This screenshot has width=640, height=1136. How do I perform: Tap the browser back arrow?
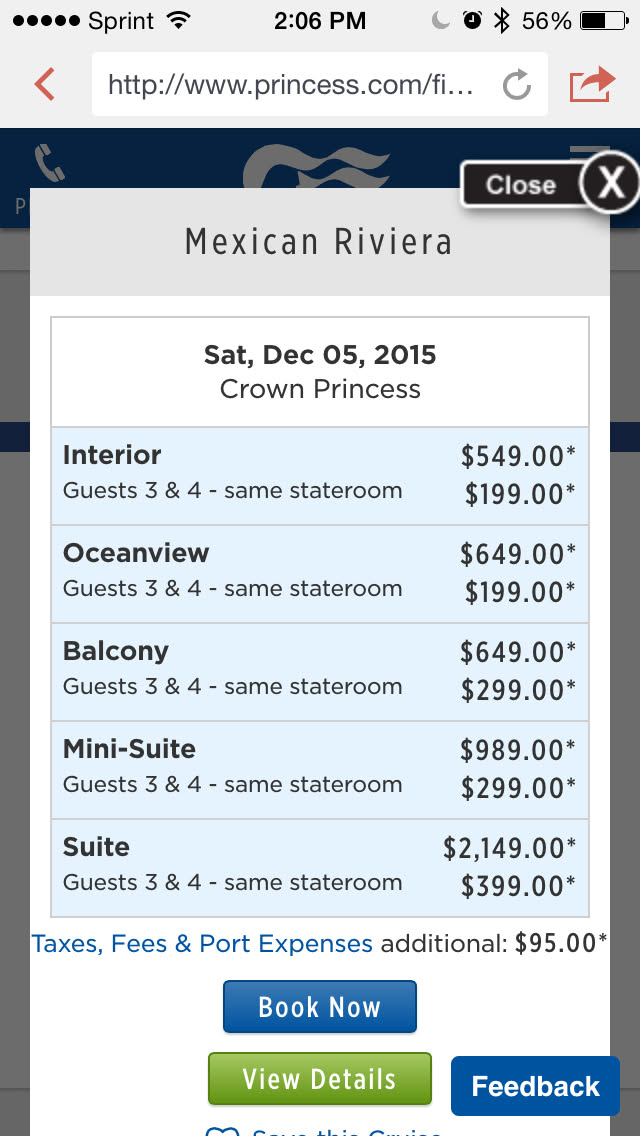(44, 84)
